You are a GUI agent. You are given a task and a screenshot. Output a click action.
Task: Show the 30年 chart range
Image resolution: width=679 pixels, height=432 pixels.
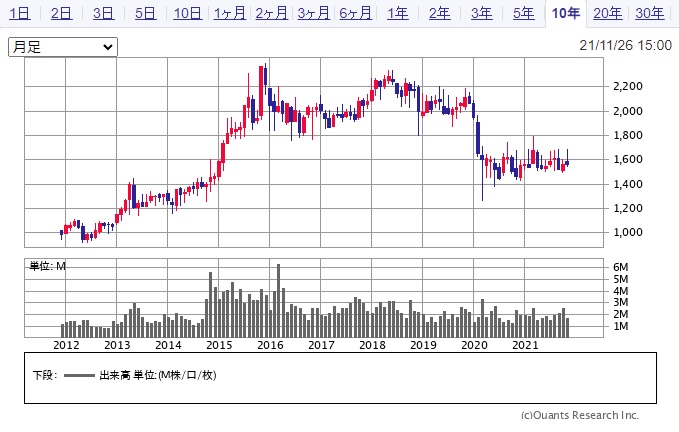tap(650, 13)
